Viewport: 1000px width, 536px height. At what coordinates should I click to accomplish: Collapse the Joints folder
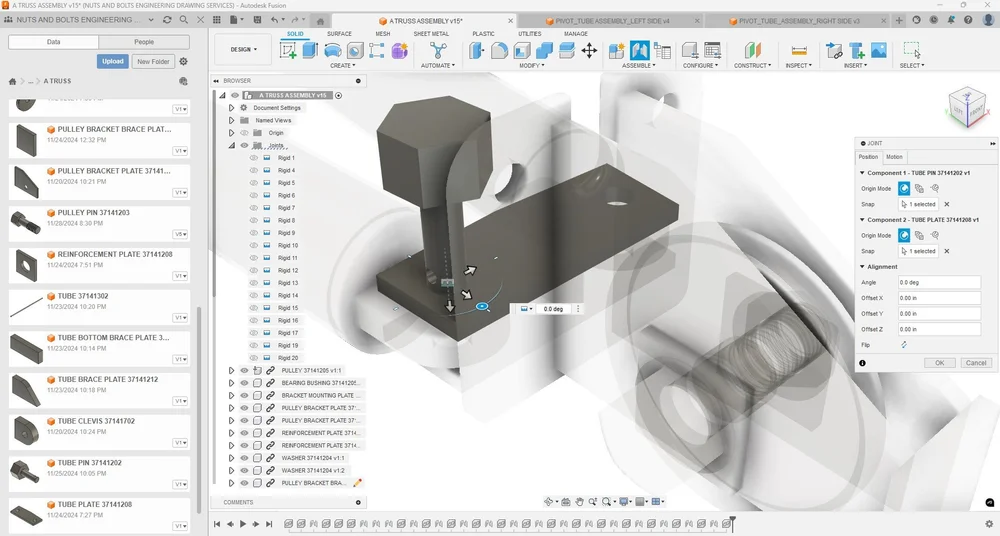232,145
